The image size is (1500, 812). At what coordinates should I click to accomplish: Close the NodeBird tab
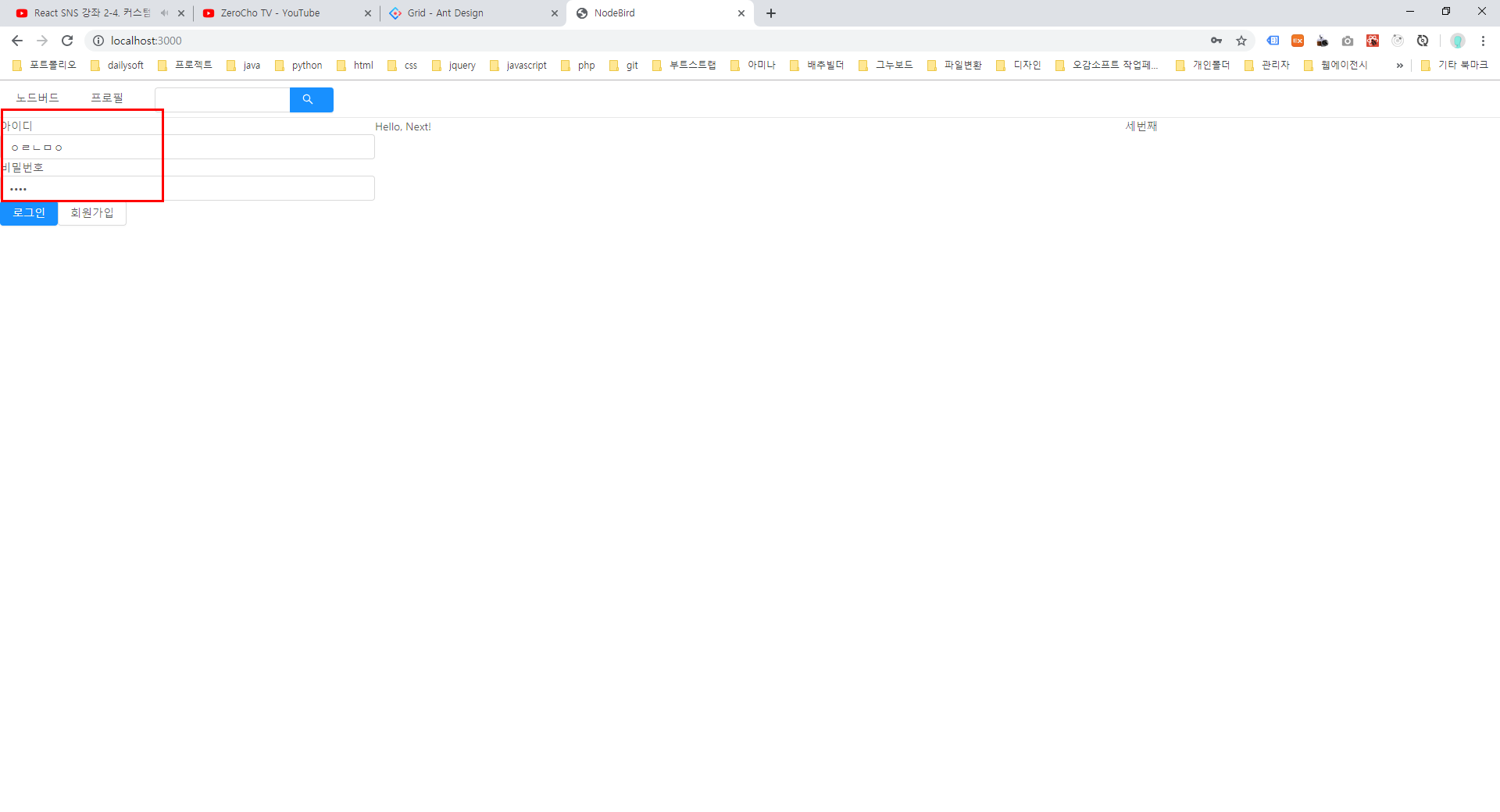tap(741, 13)
